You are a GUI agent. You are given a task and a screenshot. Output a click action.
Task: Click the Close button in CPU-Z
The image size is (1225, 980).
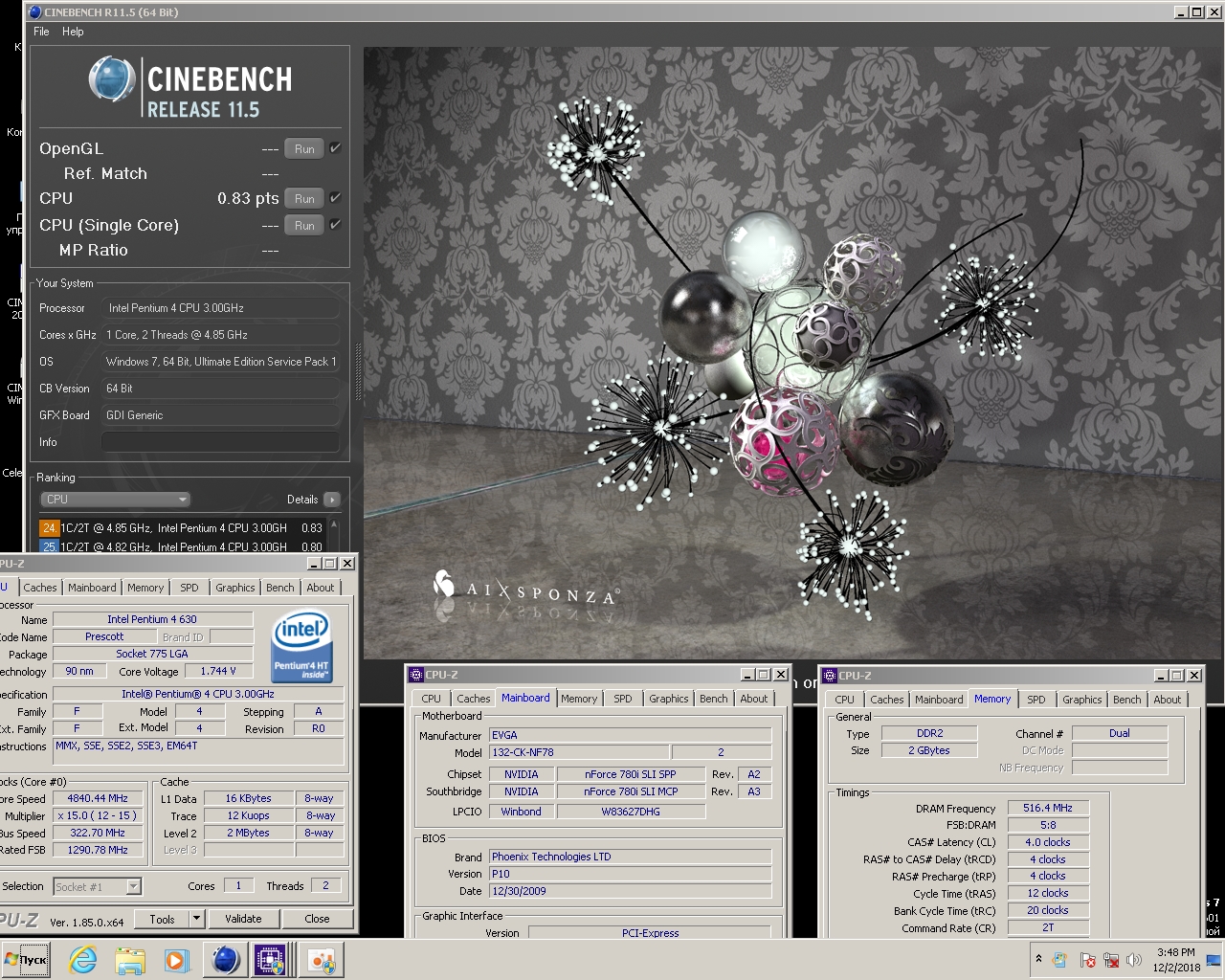coord(317,919)
